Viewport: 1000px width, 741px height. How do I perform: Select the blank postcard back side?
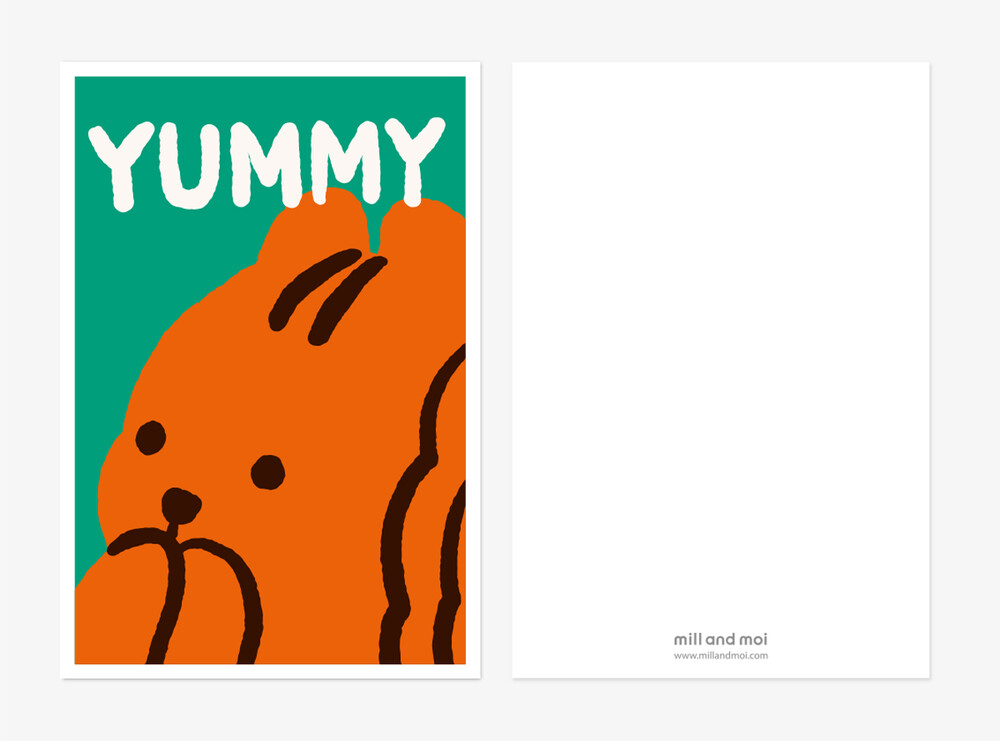[x=721, y=370]
